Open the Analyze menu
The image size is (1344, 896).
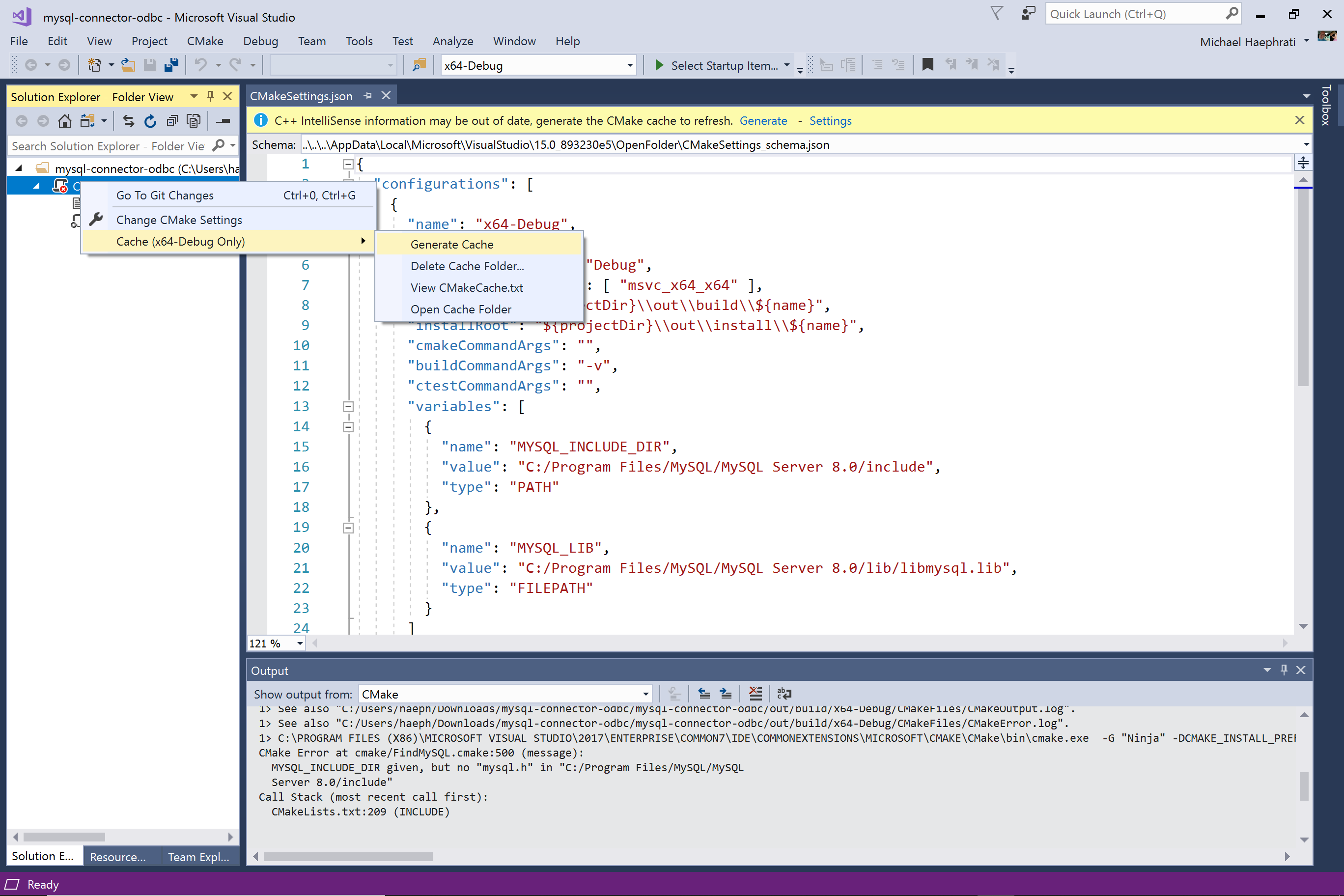[452, 41]
